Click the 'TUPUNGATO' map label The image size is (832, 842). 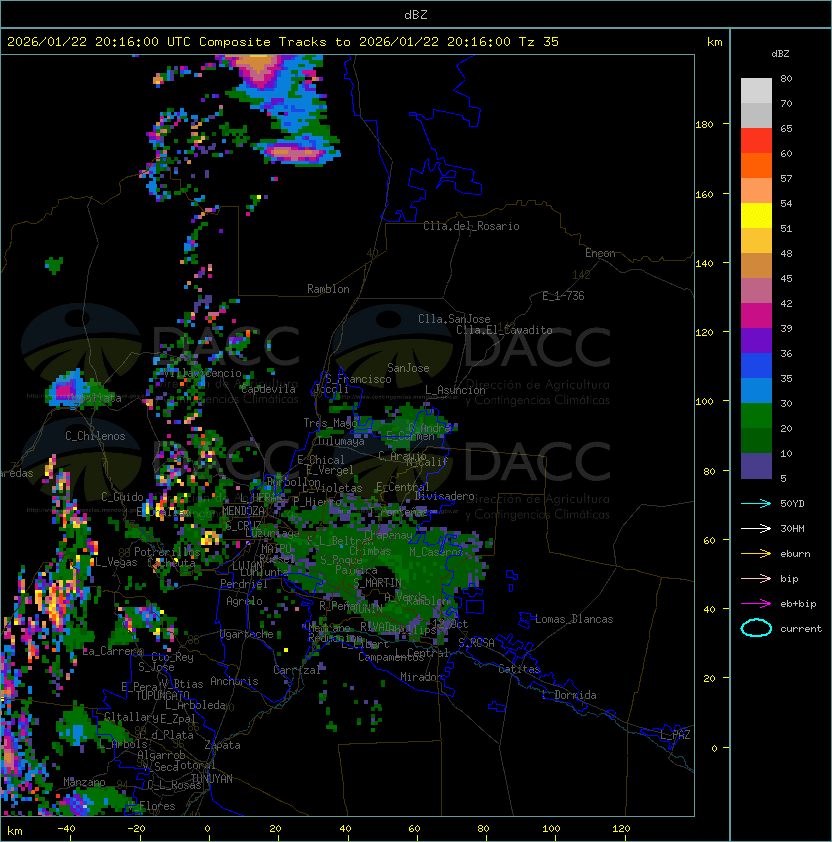[163, 695]
